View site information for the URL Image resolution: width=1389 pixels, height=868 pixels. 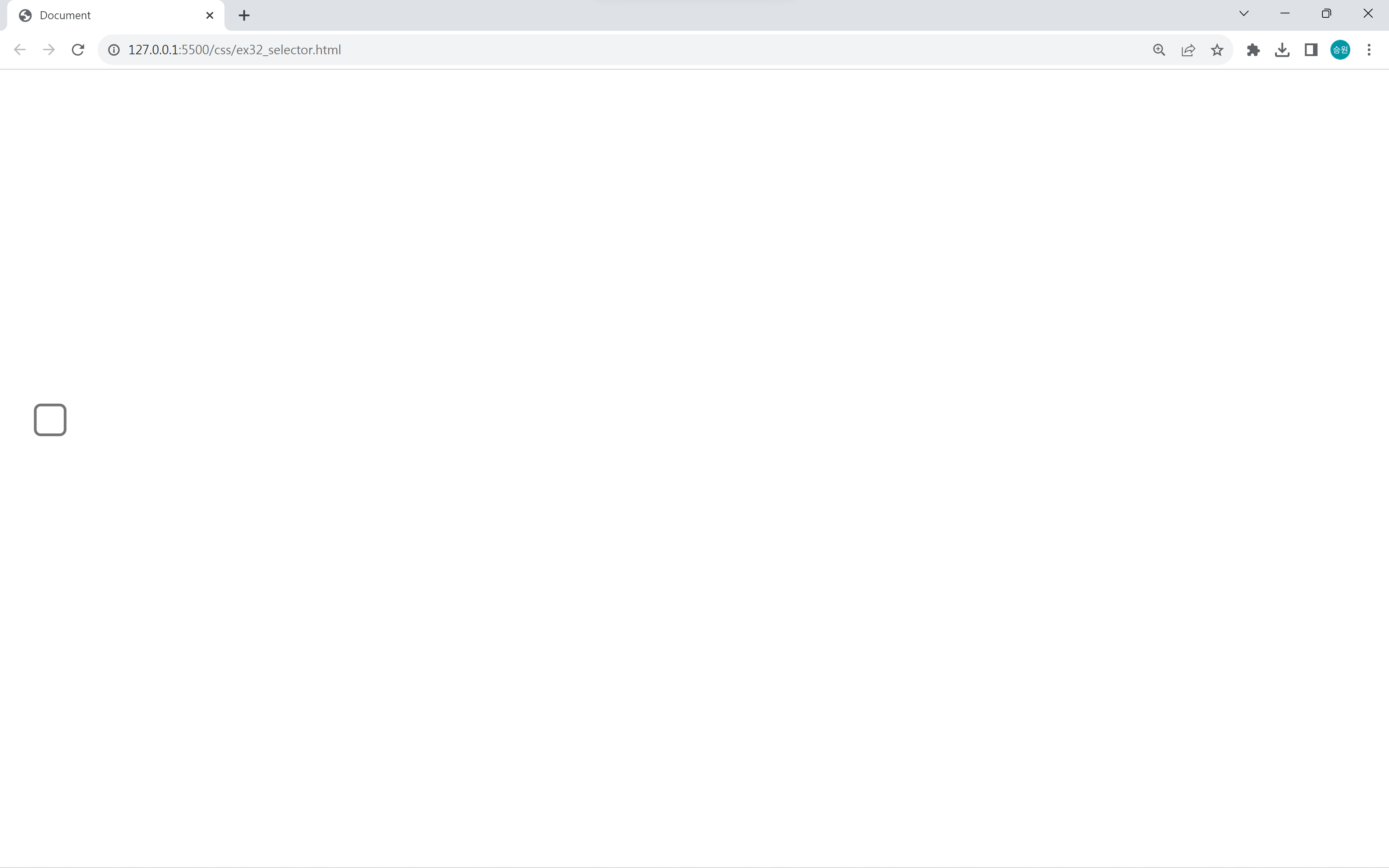coord(114,50)
